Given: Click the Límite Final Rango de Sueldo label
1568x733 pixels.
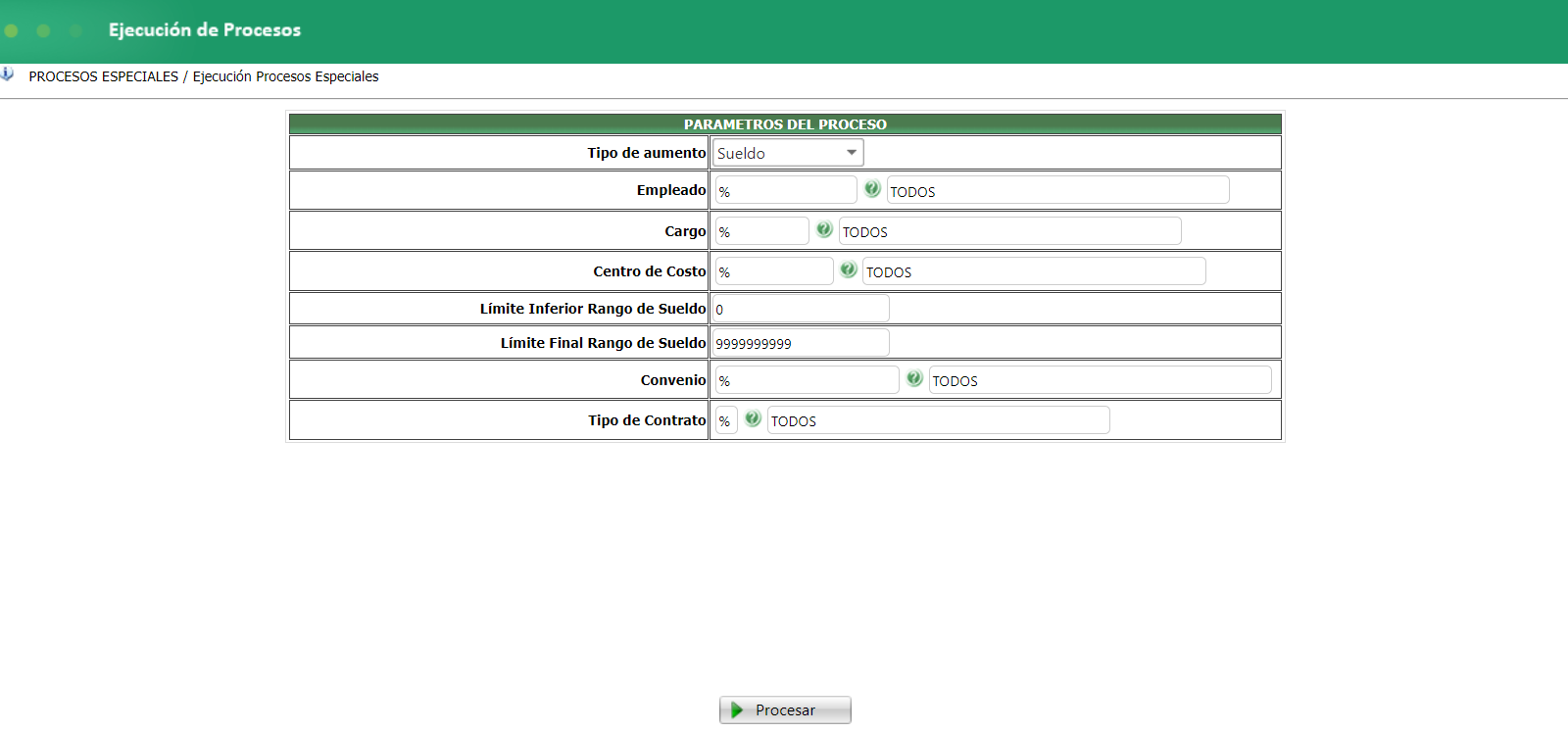Looking at the screenshot, I should [x=604, y=343].
